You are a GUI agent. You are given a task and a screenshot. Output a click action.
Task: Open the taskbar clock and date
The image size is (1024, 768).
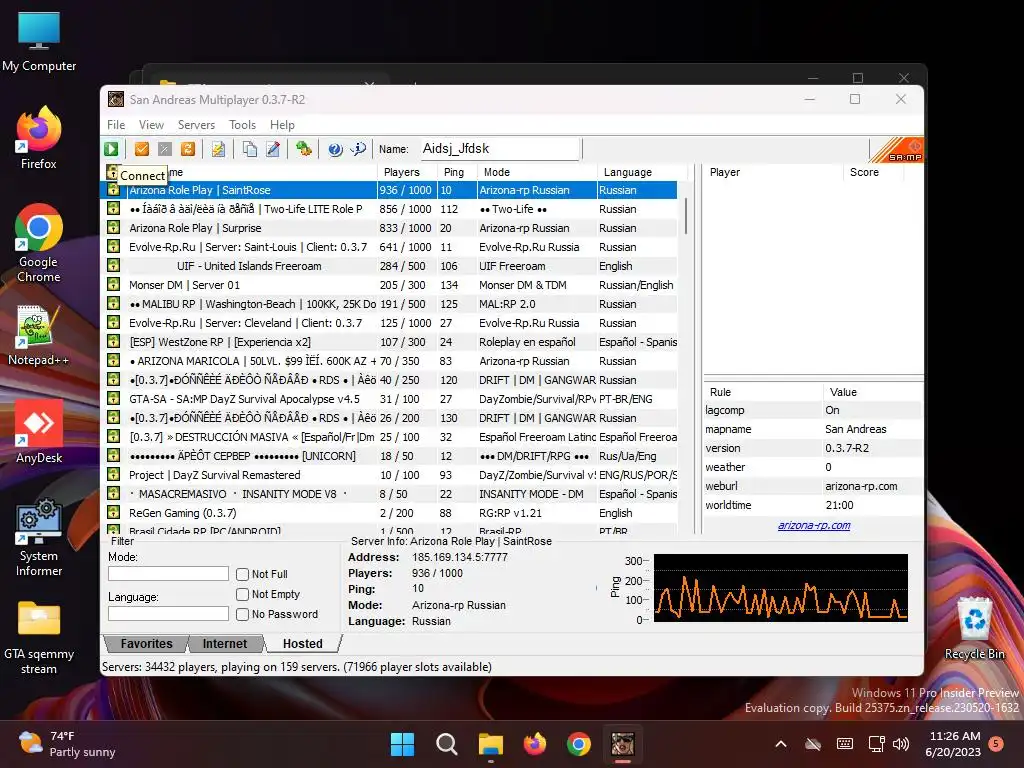[953, 744]
